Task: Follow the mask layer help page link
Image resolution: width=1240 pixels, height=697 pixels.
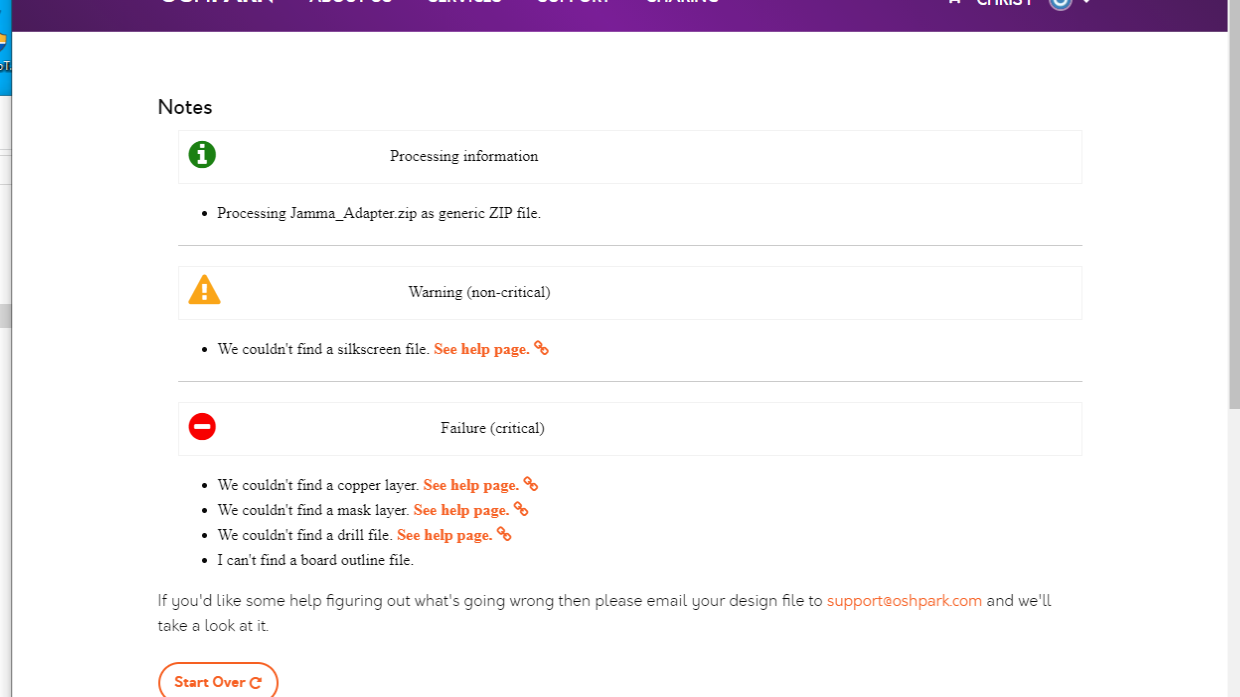Action: pyautogui.click(x=461, y=510)
